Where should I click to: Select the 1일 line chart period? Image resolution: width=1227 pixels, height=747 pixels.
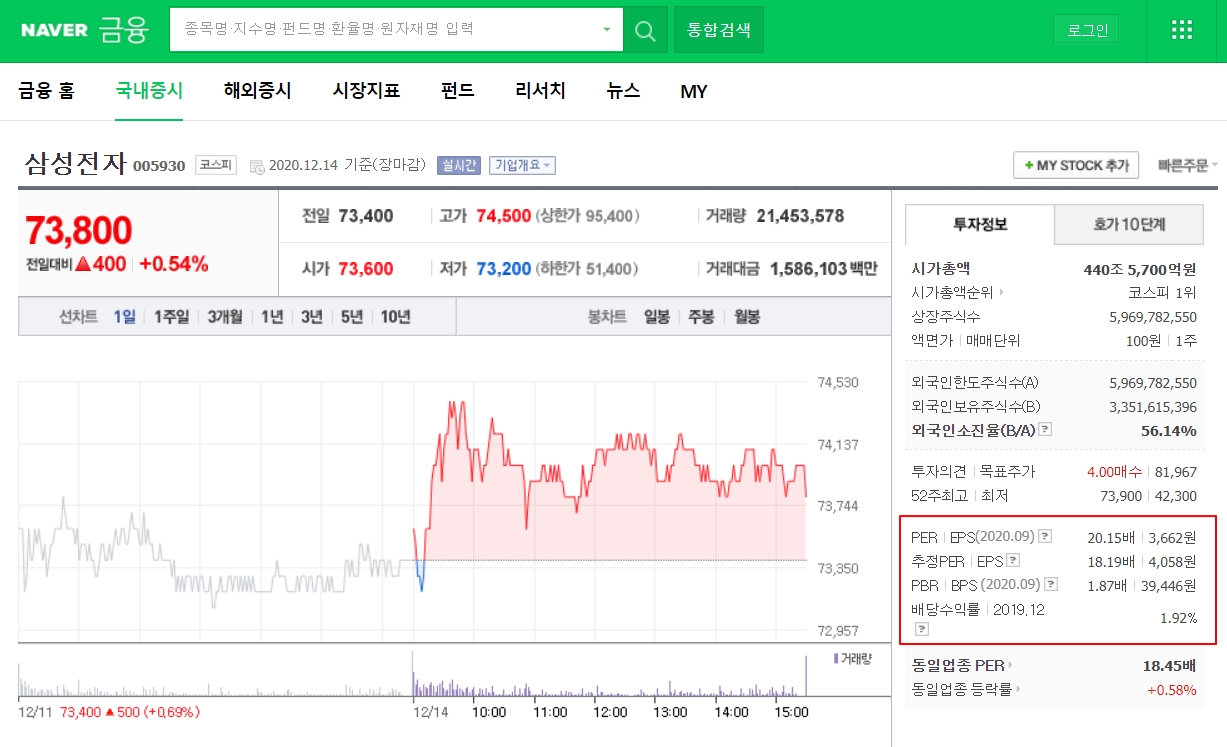tap(124, 317)
